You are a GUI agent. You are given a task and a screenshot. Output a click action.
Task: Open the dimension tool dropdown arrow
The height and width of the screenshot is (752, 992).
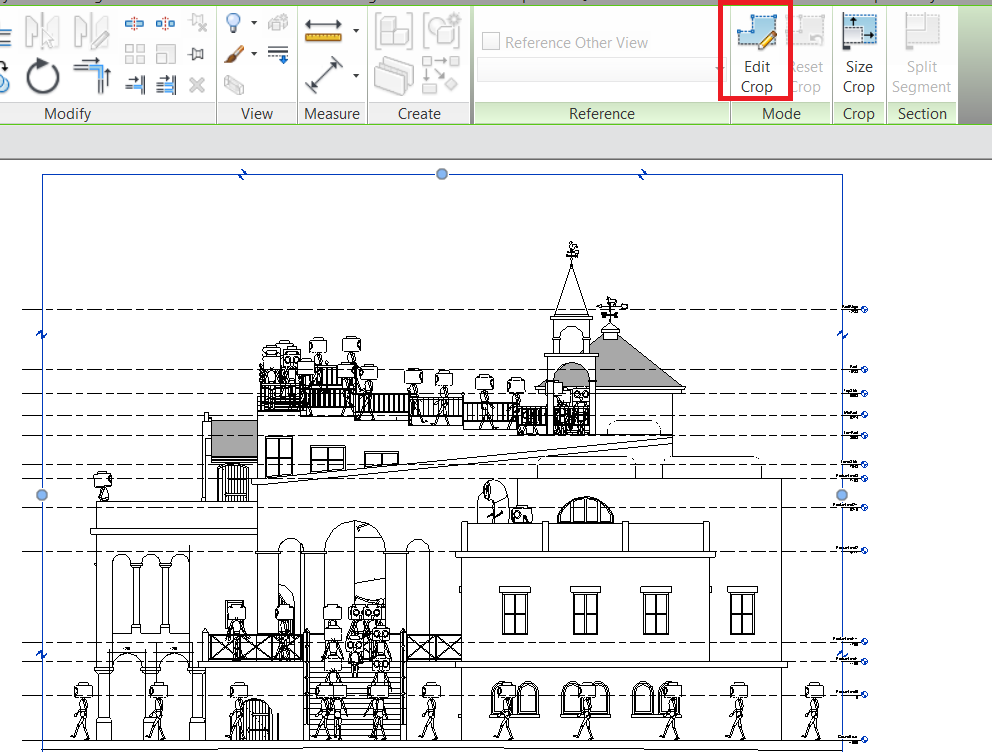[356, 75]
